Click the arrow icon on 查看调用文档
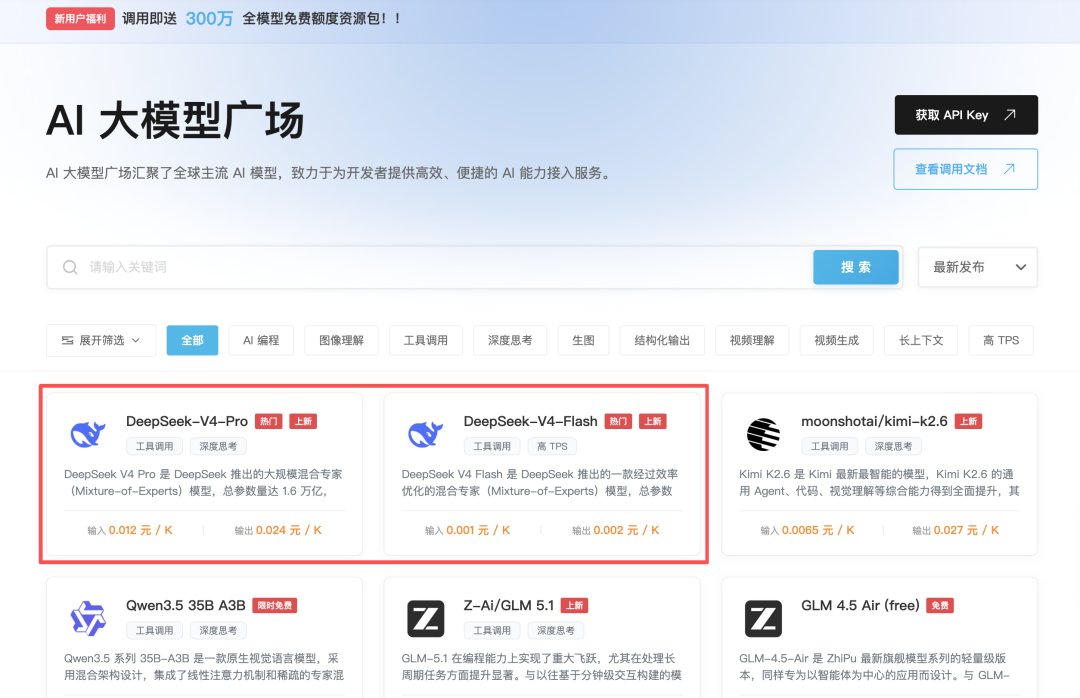Screen dimensions: 1080x698 1009,169
